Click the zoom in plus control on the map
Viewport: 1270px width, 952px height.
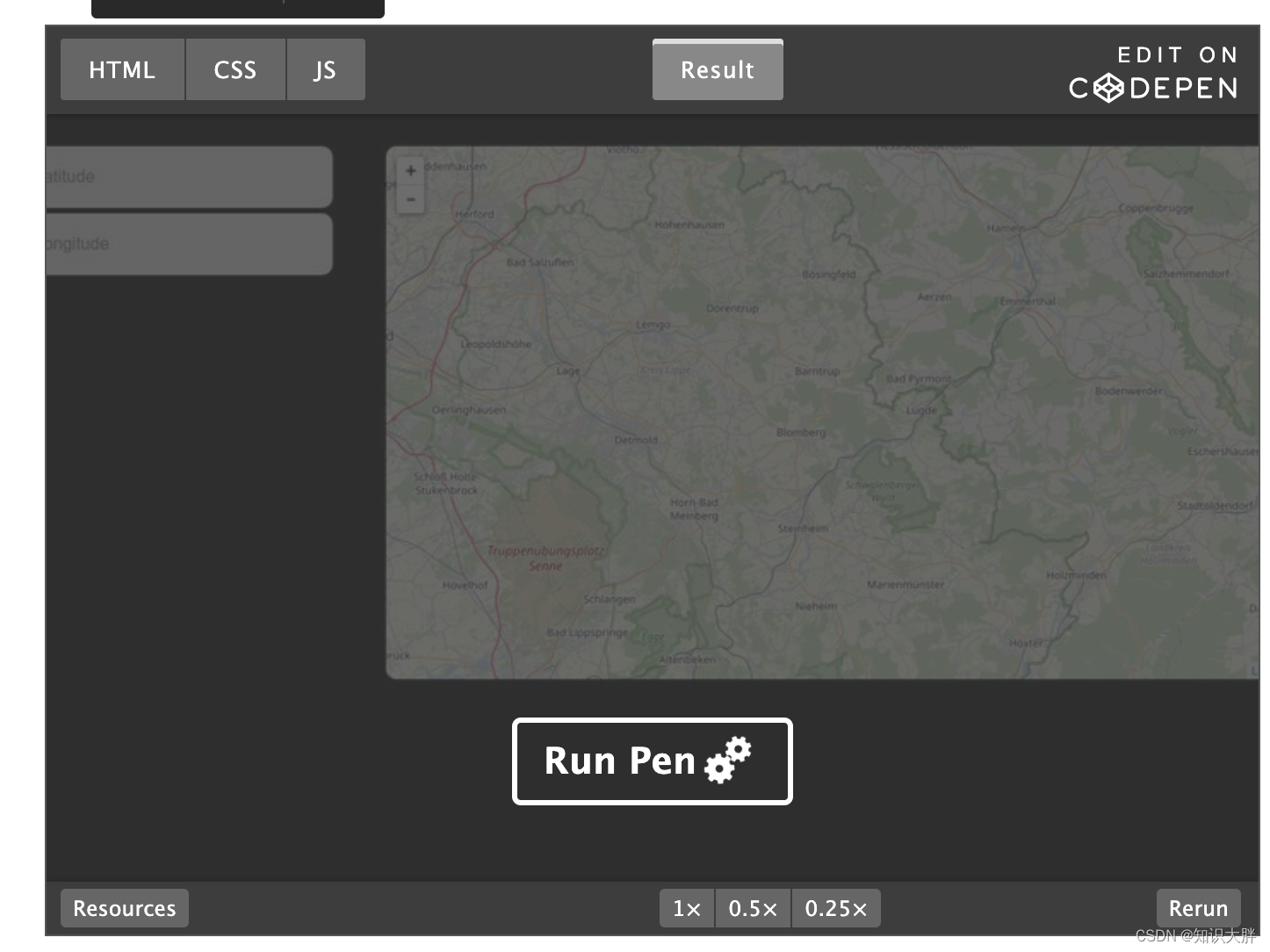pyautogui.click(x=410, y=170)
